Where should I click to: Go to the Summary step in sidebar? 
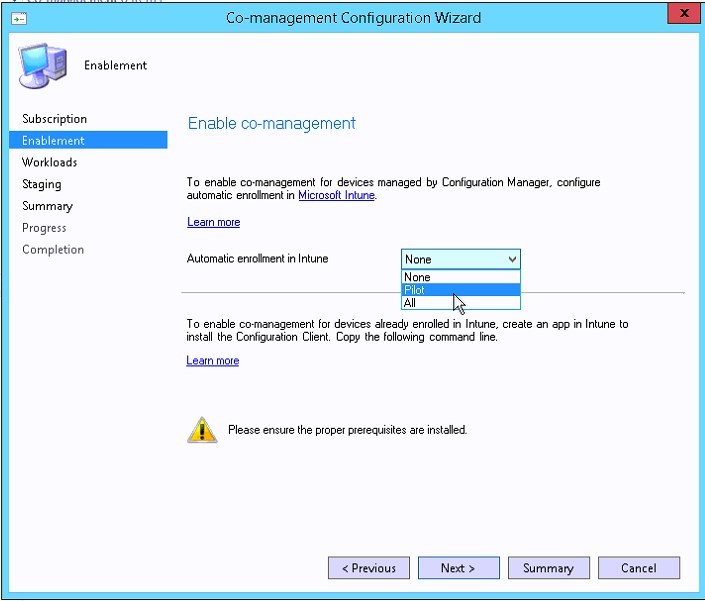(47, 206)
